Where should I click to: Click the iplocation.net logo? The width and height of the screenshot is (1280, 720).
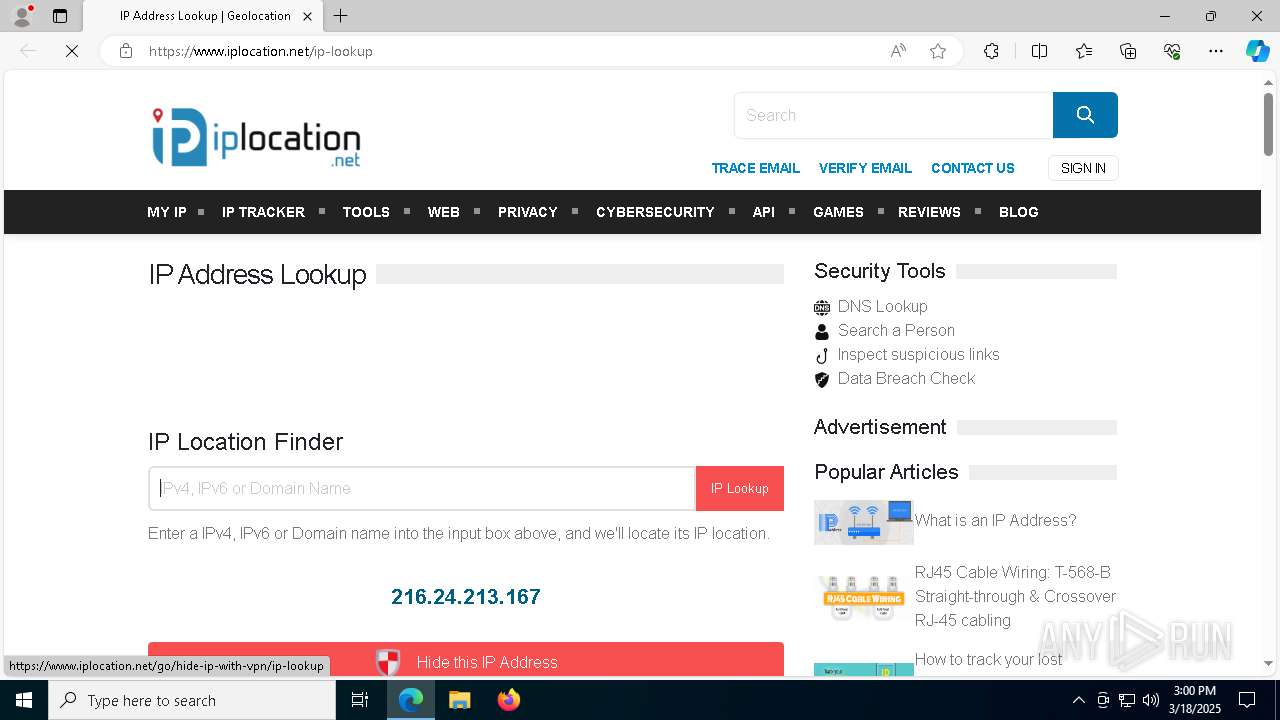[x=256, y=137]
